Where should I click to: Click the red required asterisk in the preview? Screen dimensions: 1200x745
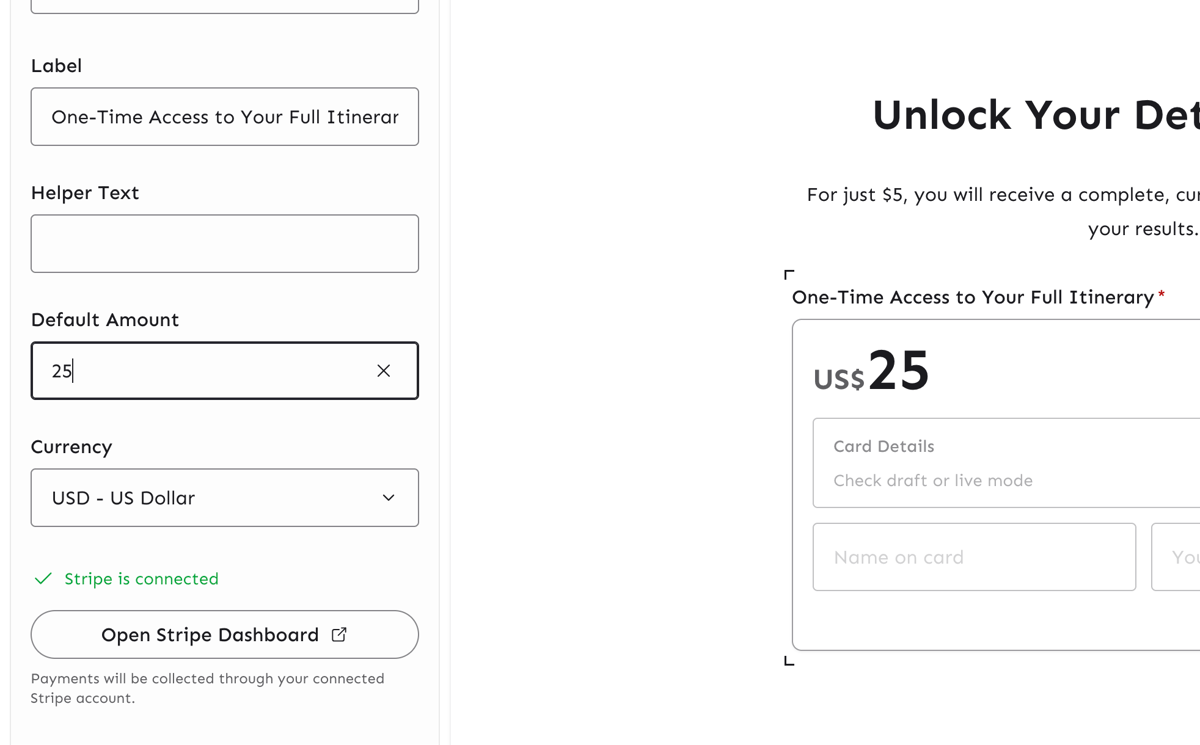tap(1161, 296)
